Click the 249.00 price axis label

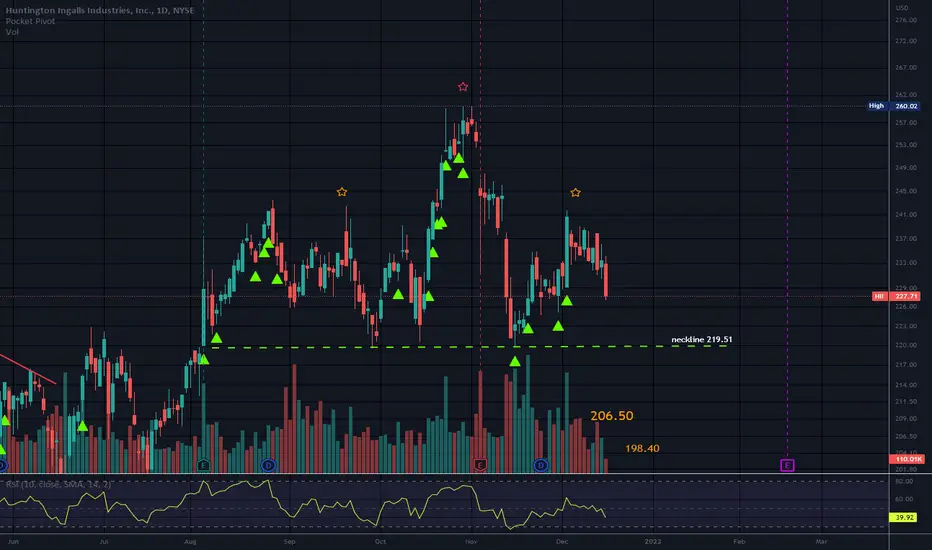[906, 168]
